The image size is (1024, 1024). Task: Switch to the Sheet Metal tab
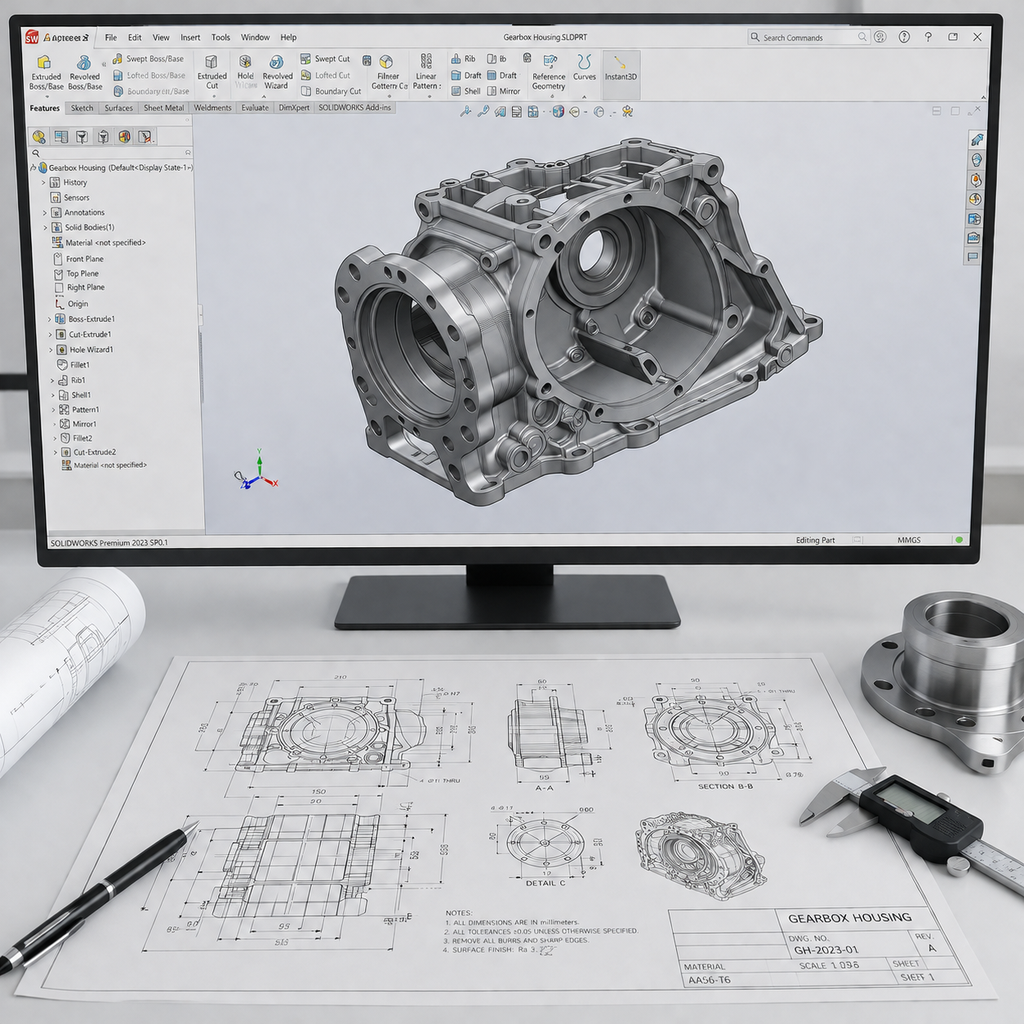pos(163,108)
